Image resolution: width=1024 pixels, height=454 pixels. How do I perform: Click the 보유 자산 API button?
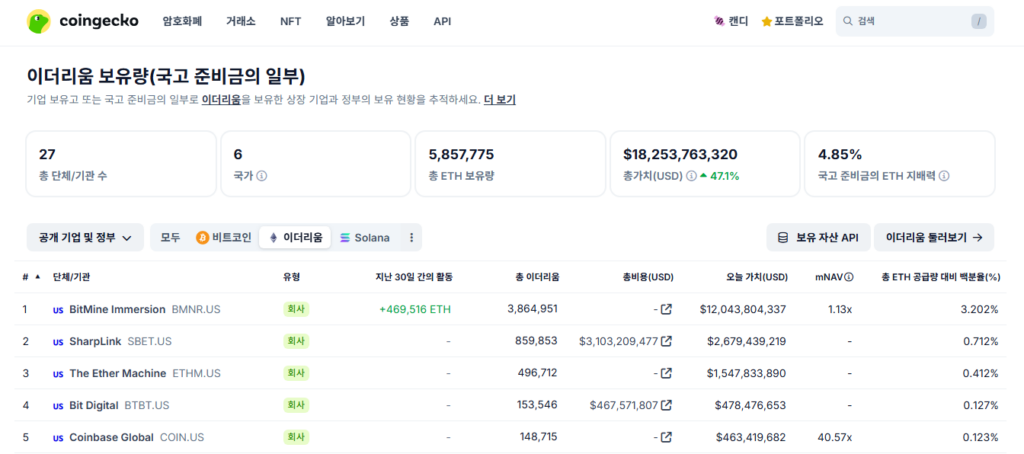[818, 238]
